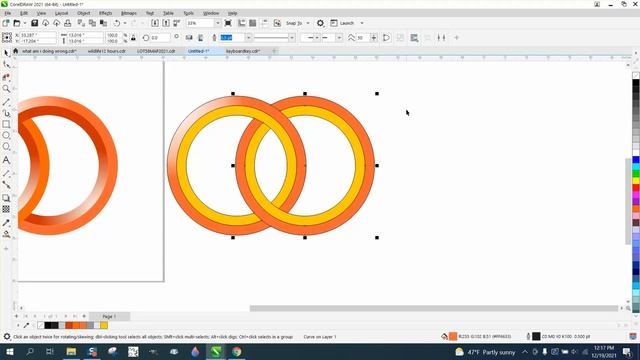
Task: Select the Color Eyedropper tool in toolbox
Action: click(x=6, y=223)
